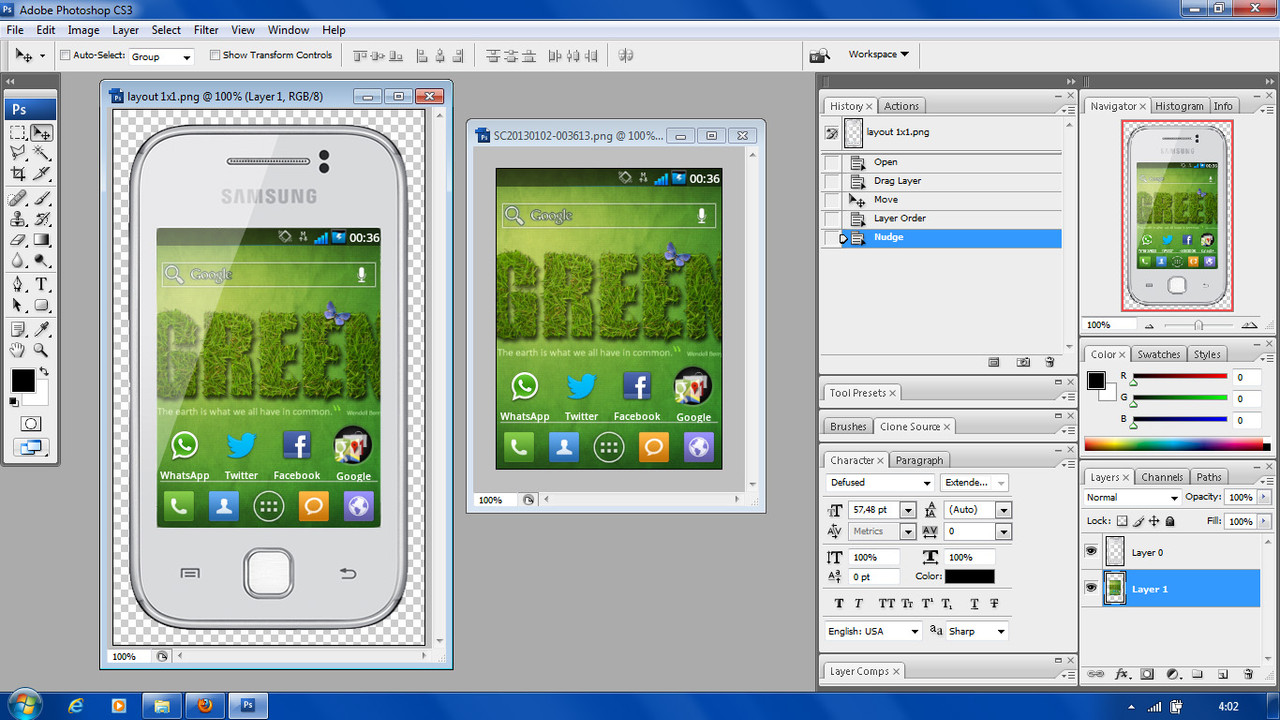Viewport: 1280px width, 720px height.
Task: Select the Eraser tool
Action: 18,240
